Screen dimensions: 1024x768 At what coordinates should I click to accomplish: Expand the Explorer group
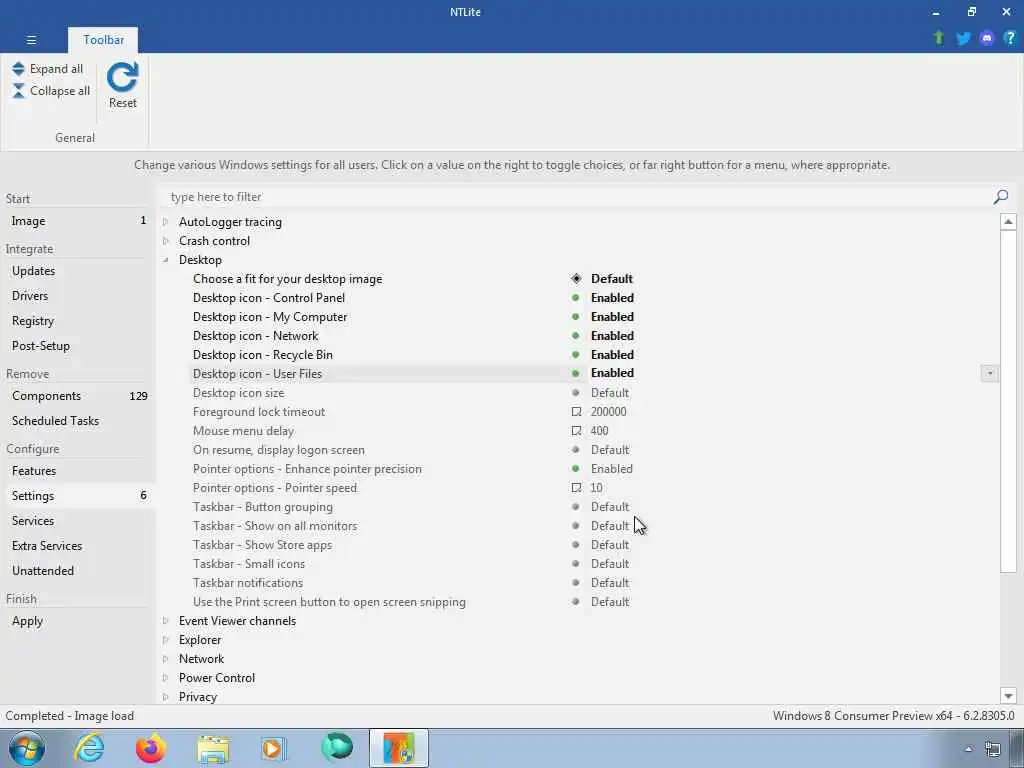[x=166, y=640]
